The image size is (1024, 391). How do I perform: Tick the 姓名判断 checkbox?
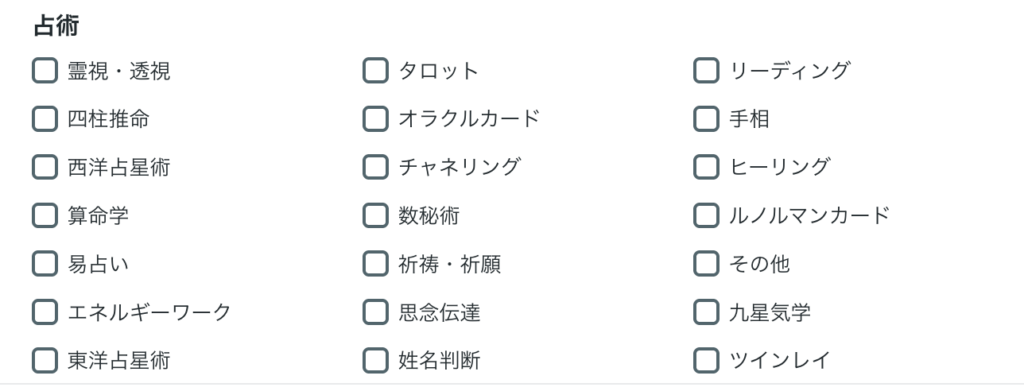(x=376, y=360)
